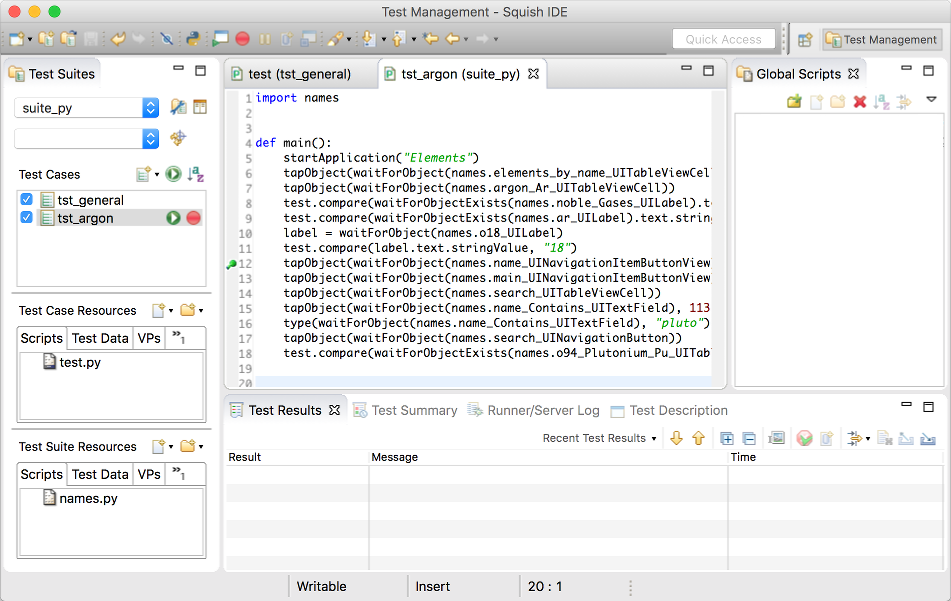
Task: Toggle the breakpoint marker on line 12
Action: click(x=231, y=264)
